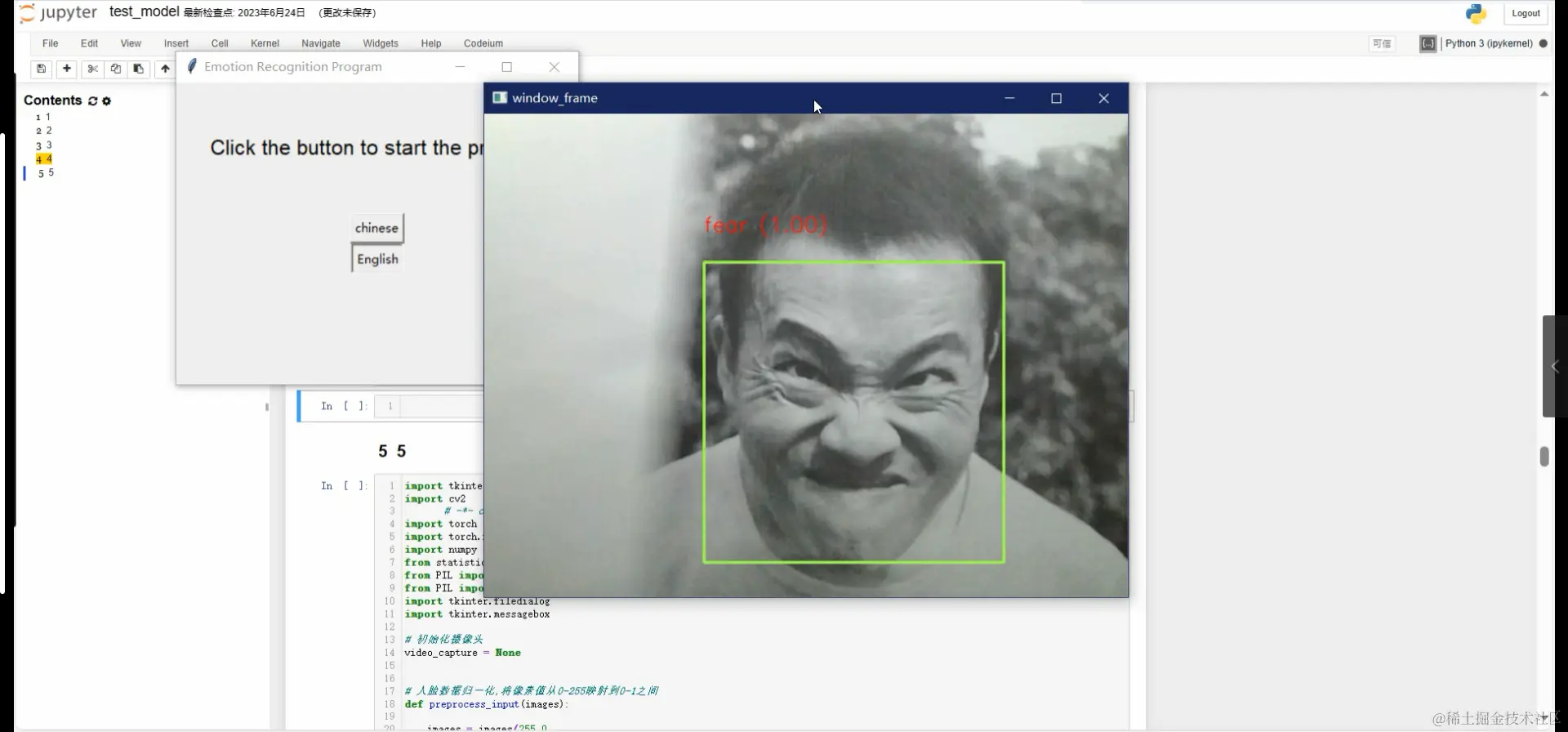Expand the right-edge side panel chevron
The width and height of the screenshot is (1568, 732).
[x=1555, y=366]
